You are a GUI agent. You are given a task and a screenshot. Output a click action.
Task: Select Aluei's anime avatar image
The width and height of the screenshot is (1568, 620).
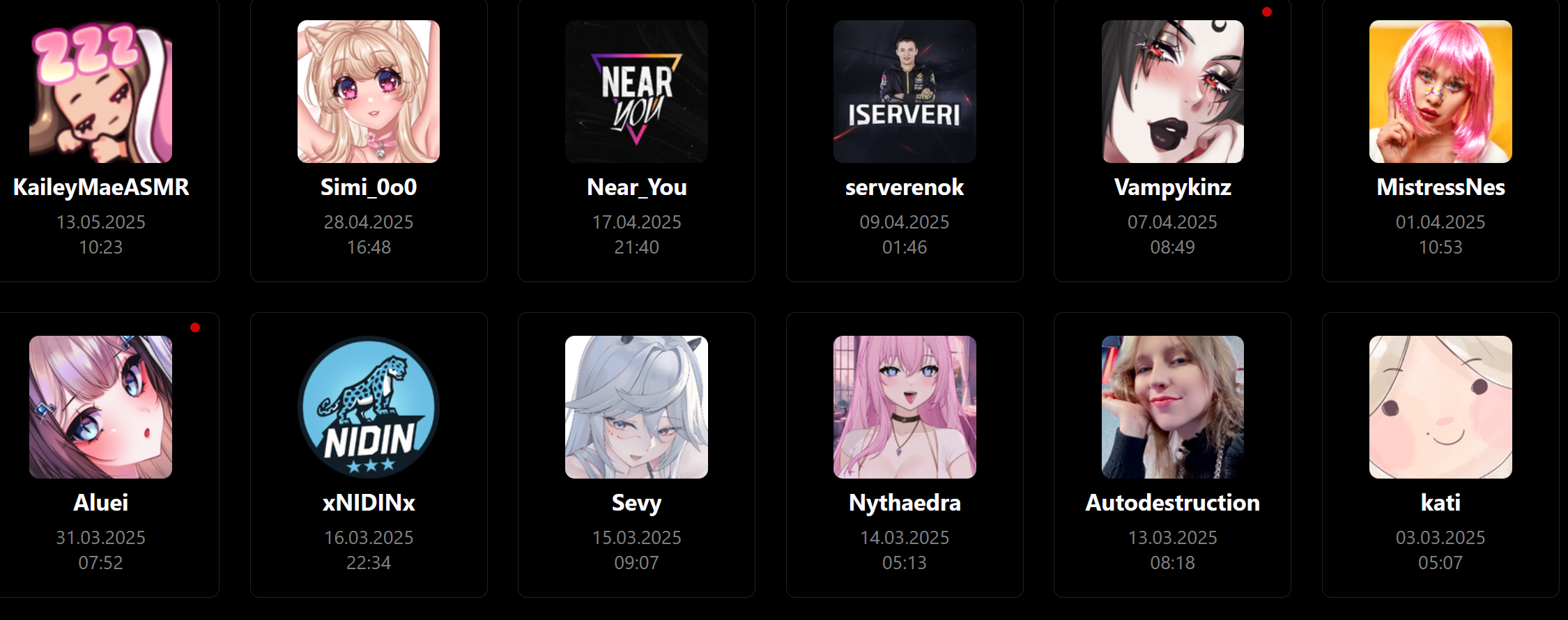click(x=100, y=407)
